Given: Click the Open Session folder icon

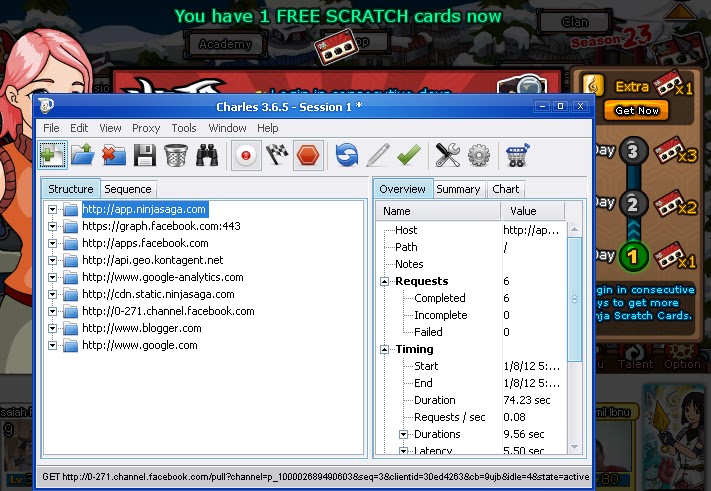Looking at the screenshot, I should point(83,155).
